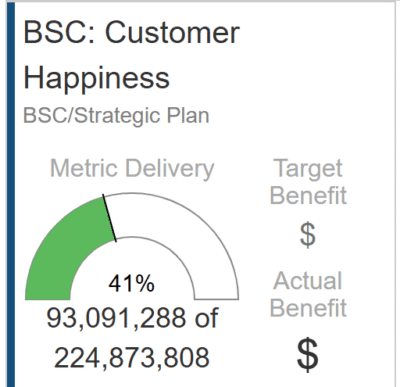Click the "of" text under gauge
This screenshot has width=400, height=387.
[207, 318]
